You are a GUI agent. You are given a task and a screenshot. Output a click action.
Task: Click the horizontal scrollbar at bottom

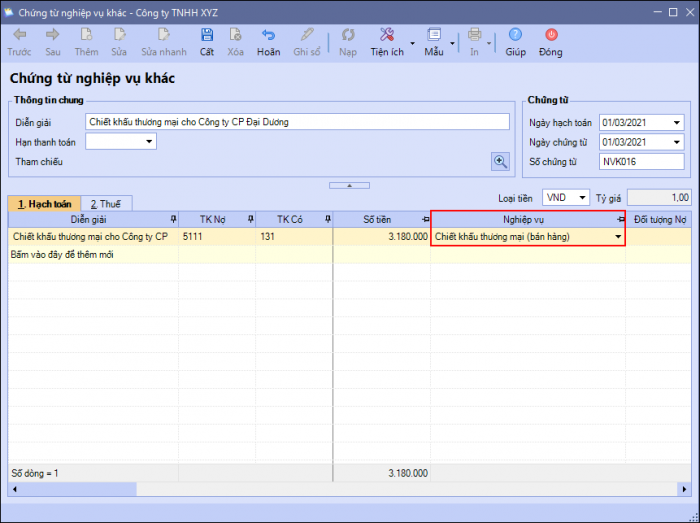340,490
